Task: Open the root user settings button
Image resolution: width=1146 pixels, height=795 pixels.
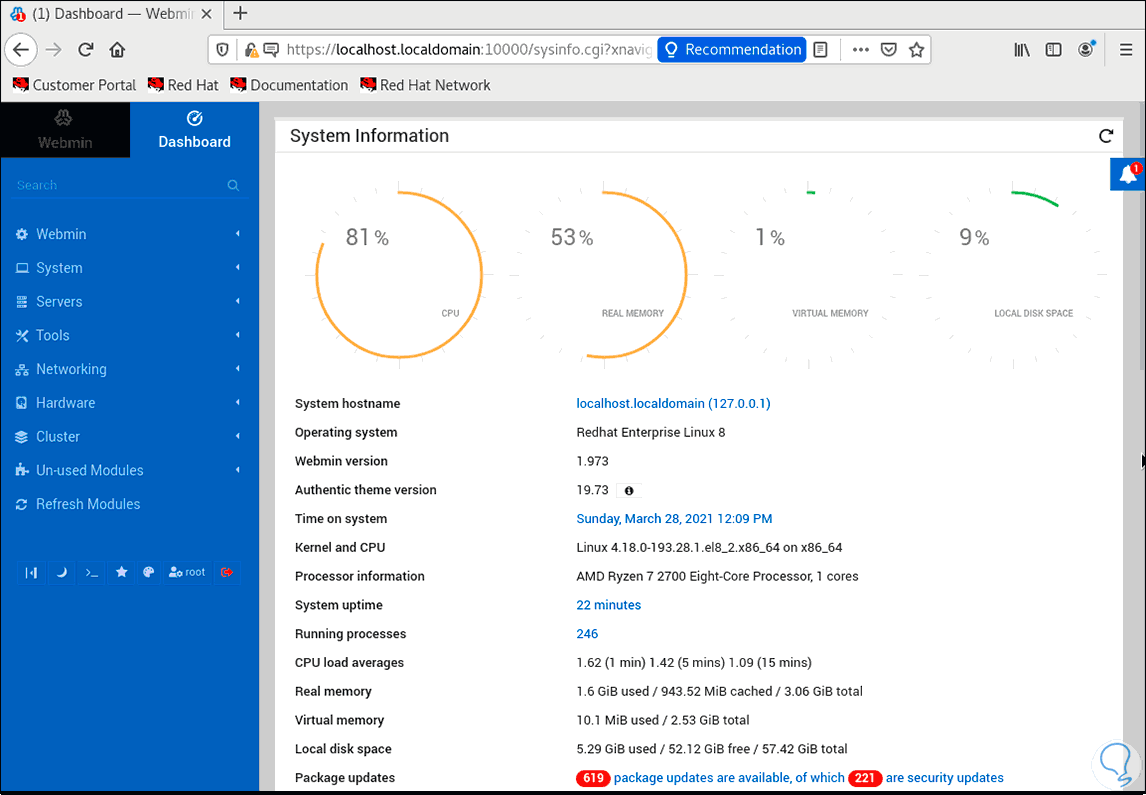Action: pyautogui.click(x=187, y=573)
